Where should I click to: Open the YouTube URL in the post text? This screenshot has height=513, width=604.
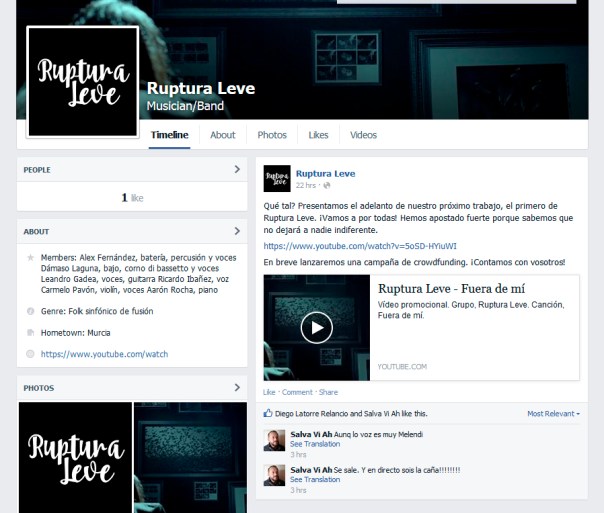click(360, 246)
